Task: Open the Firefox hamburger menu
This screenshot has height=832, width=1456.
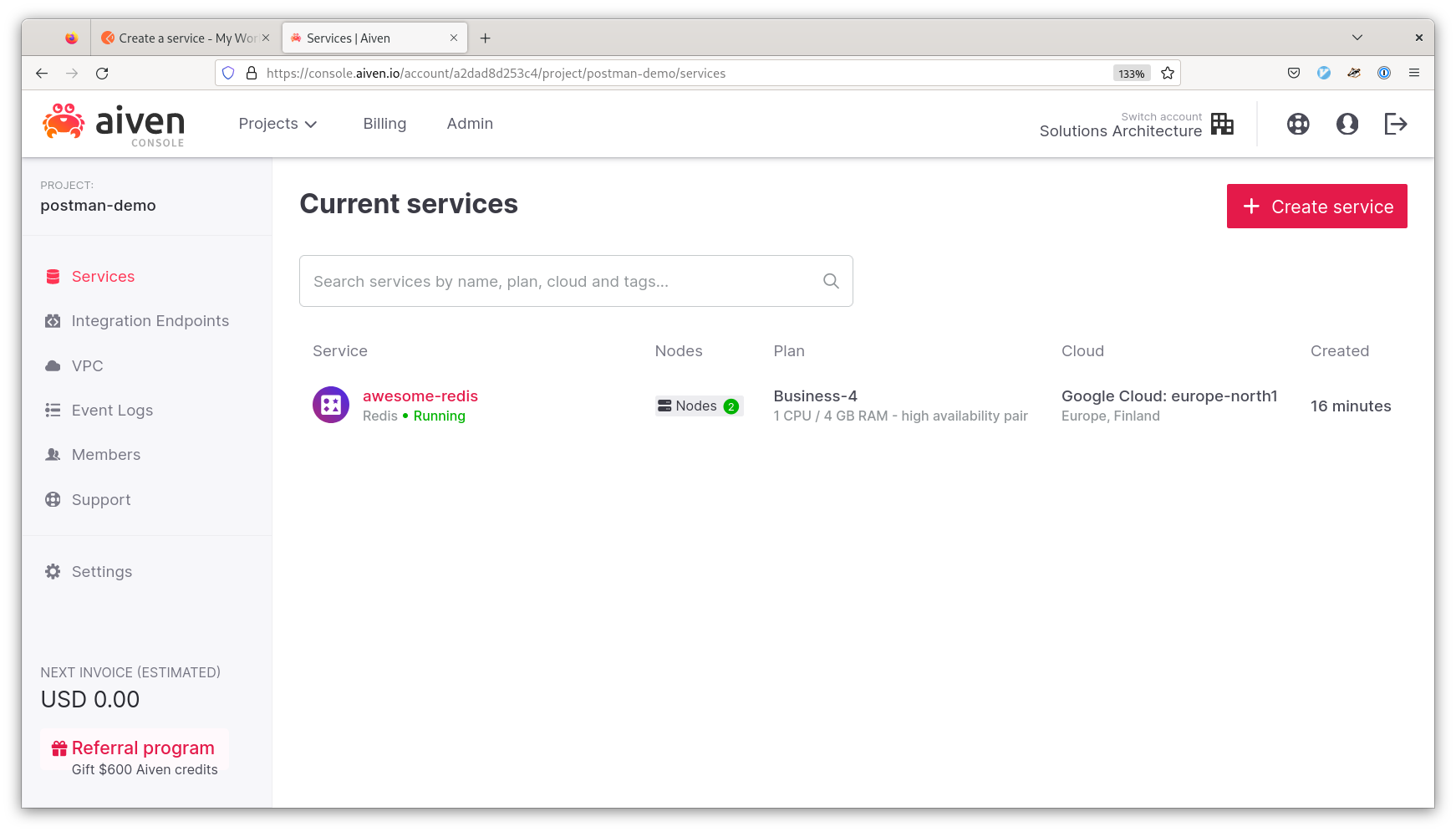Action: [x=1414, y=74]
